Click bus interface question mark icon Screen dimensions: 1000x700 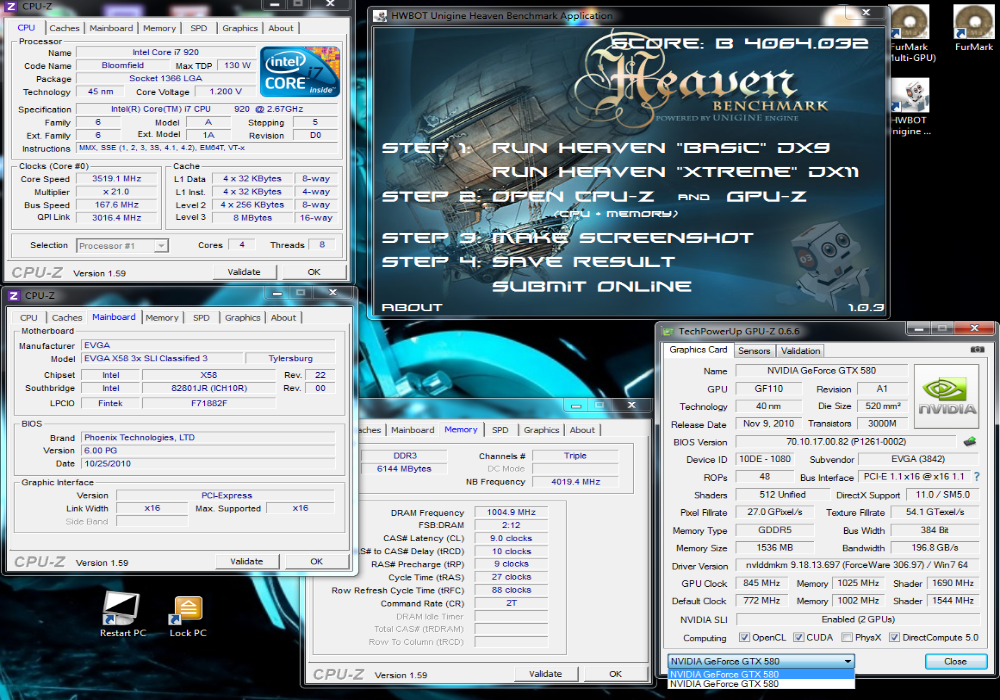pos(976,476)
